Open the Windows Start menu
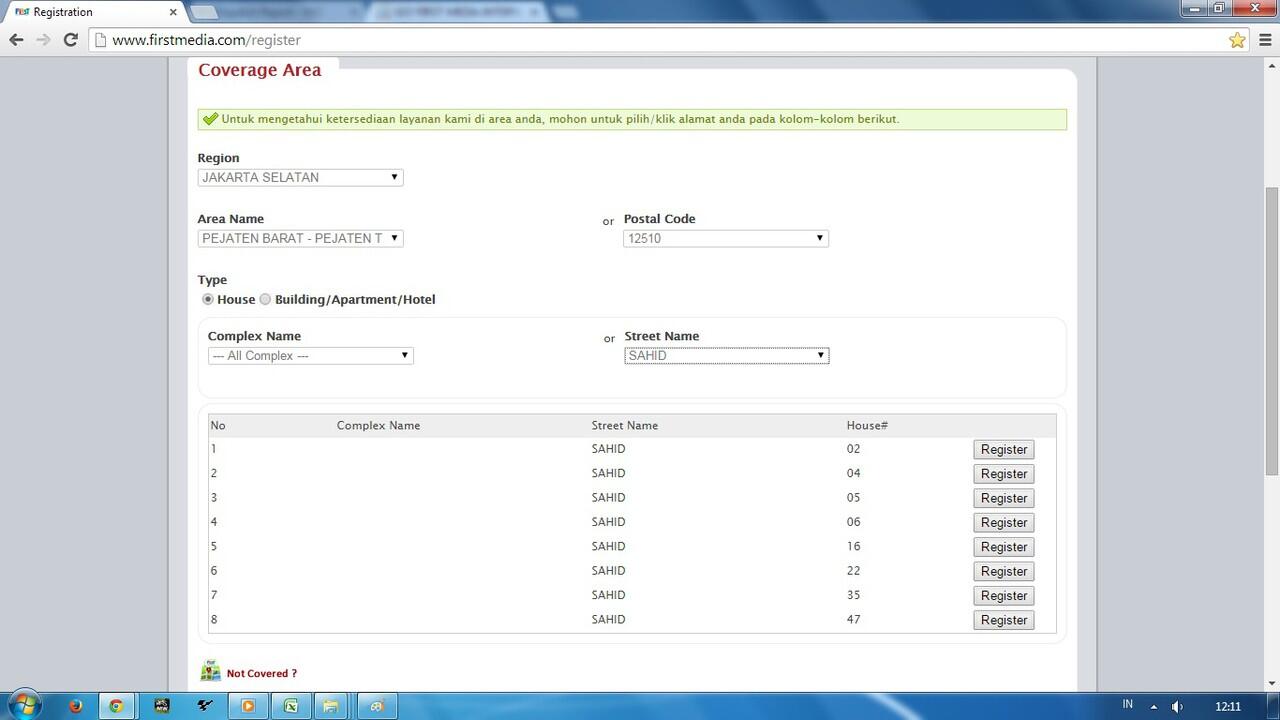The height and width of the screenshot is (720, 1280). 23,705
